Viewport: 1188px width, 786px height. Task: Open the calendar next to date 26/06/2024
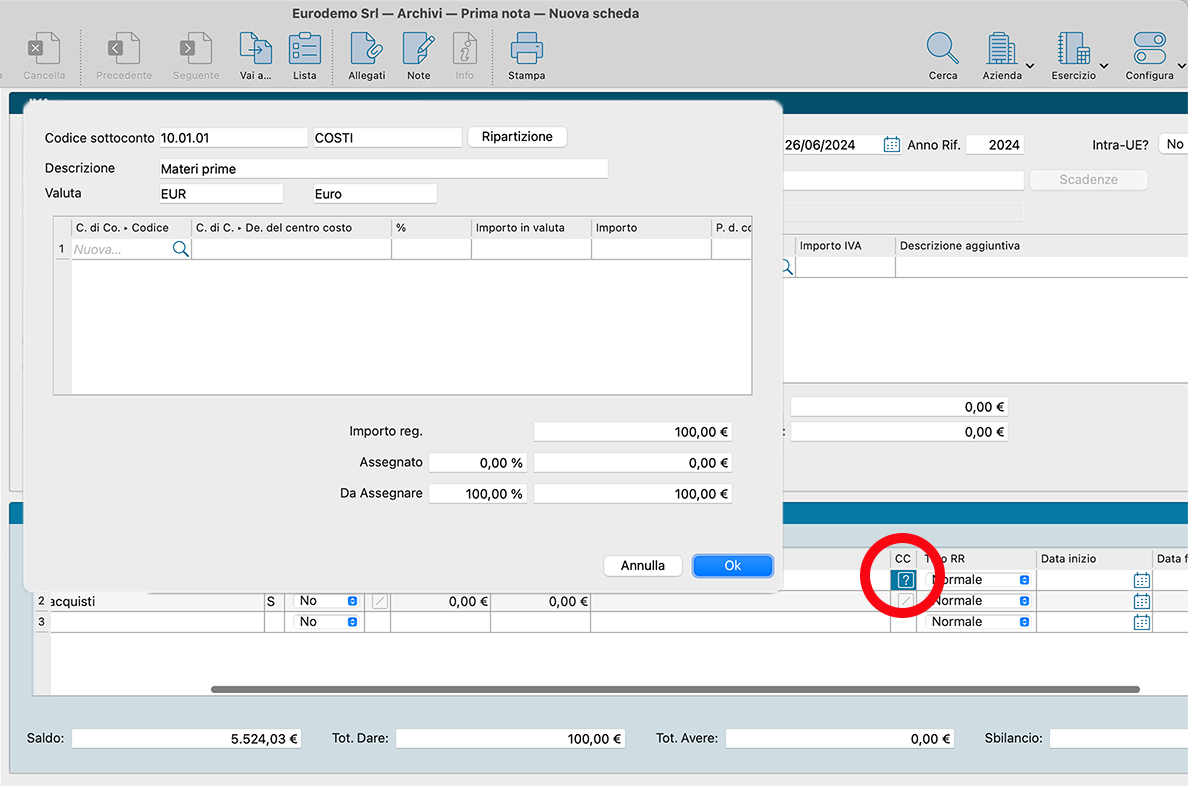click(x=892, y=145)
